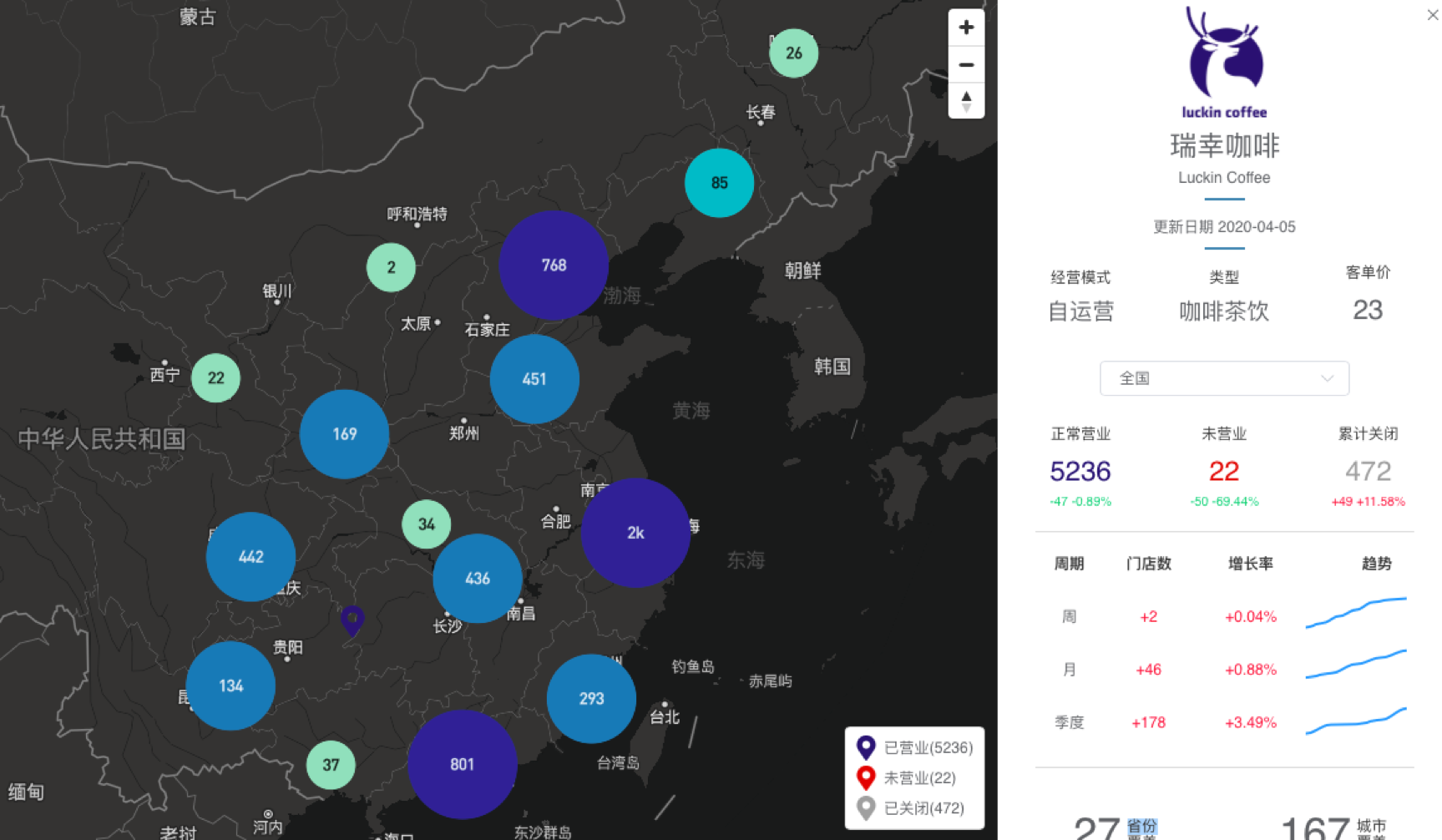Select the 85 cluster in Liaoning
The image size is (1442, 840).
coord(719,183)
